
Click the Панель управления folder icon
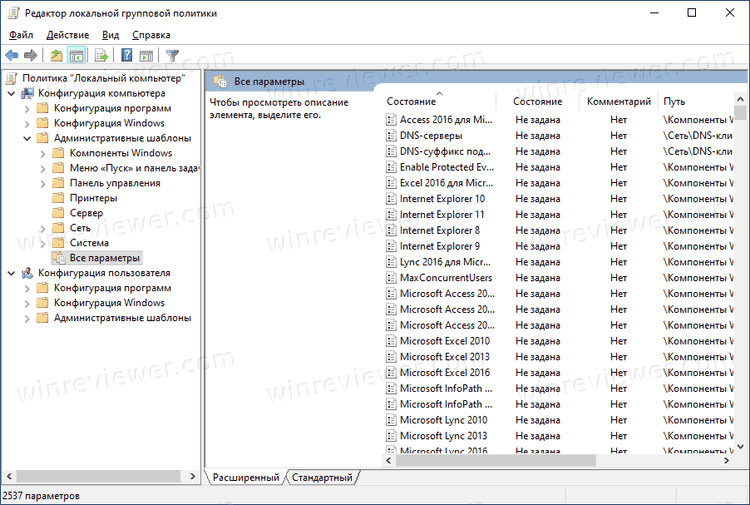coord(58,183)
